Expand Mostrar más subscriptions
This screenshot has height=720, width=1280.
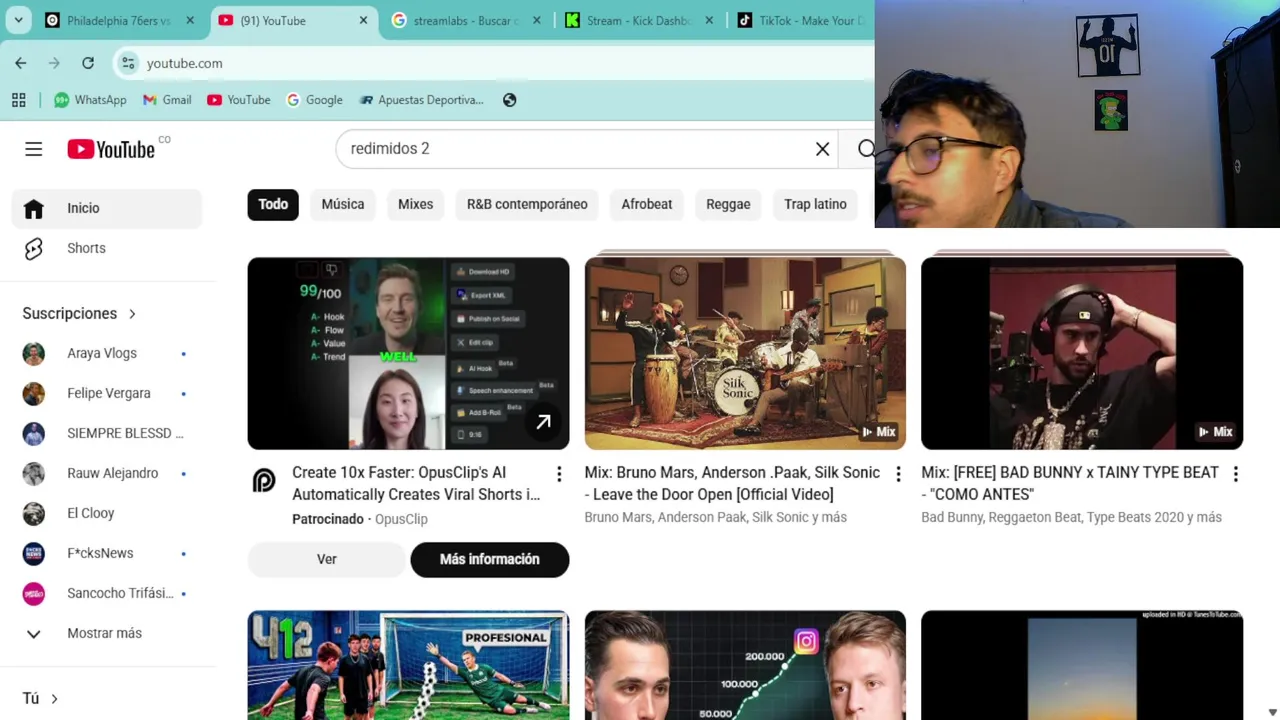[x=107, y=633]
